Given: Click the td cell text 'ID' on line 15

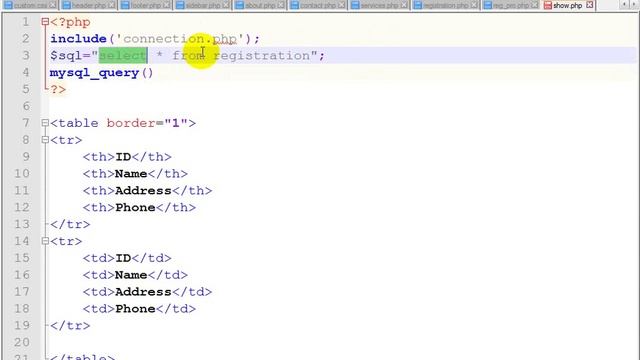Looking at the screenshot, I should [123, 258].
